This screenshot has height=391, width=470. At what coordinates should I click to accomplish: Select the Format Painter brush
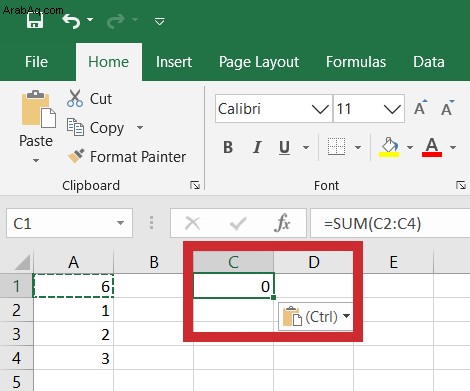click(x=76, y=156)
